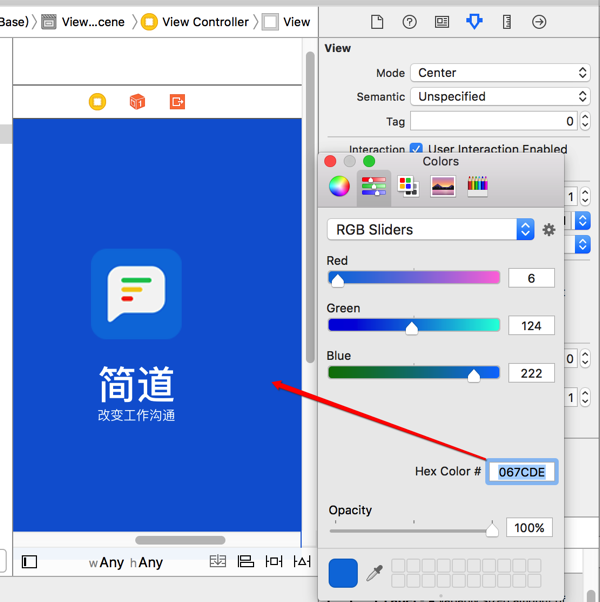The width and height of the screenshot is (600, 602).
Task: Click the current blue color swatch
Action: coord(343,573)
